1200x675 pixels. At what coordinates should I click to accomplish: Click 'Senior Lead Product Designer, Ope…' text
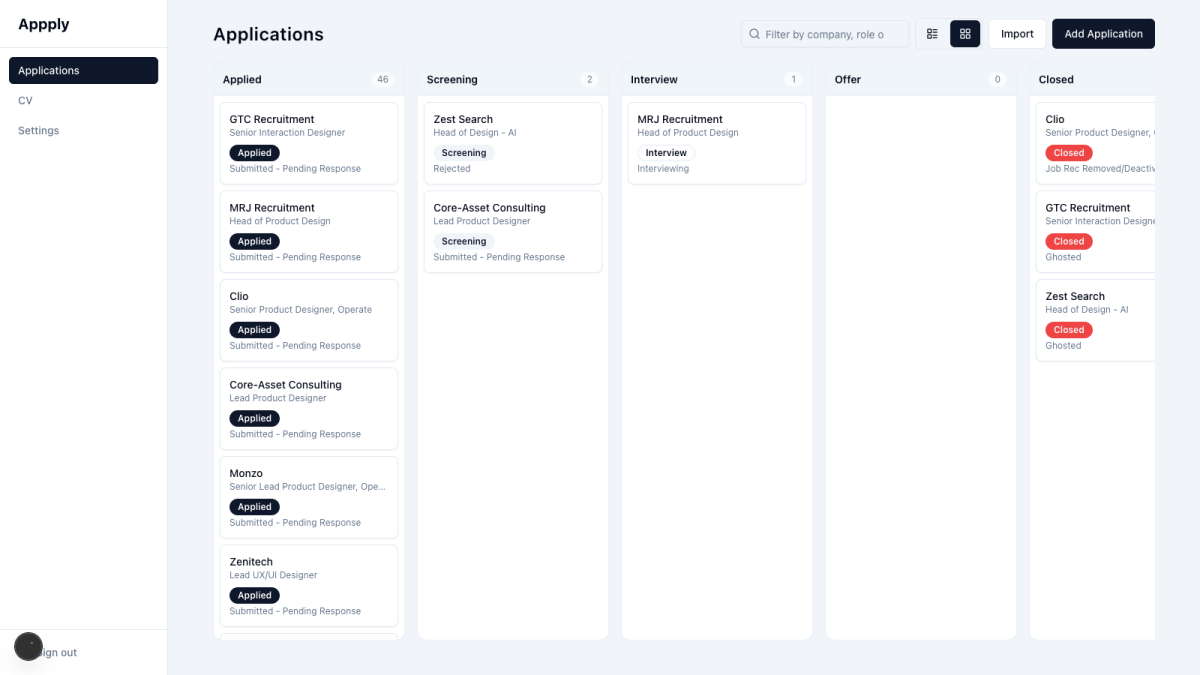(307, 487)
